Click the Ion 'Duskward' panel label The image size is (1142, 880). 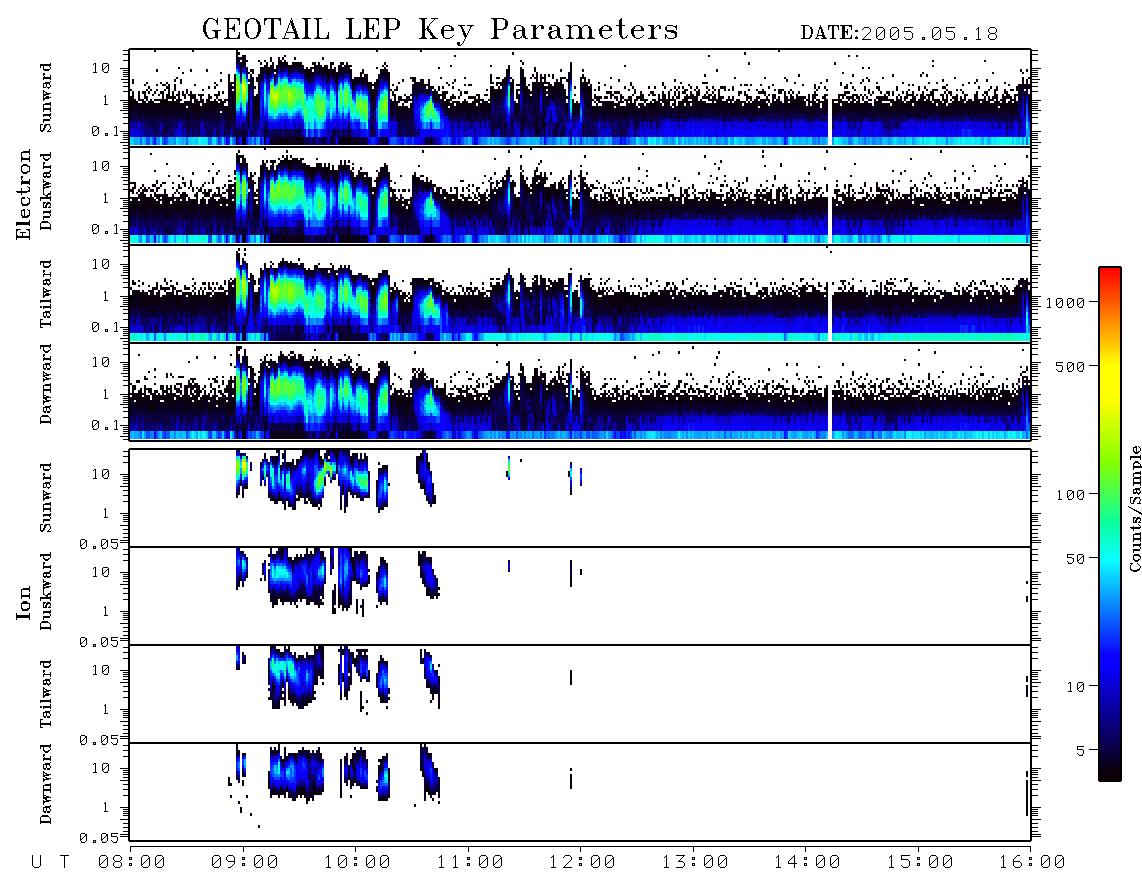pyautogui.click(x=46, y=591)
